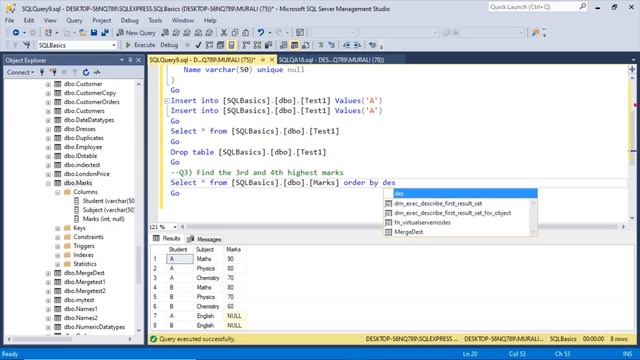640x360 pixels.
Task: Decrease indent of selected lines
Action: pos(347,45)
